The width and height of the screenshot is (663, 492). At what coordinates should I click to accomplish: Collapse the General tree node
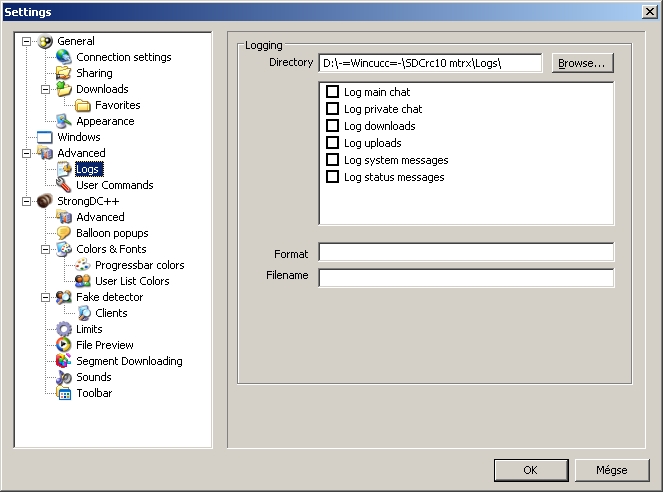(x=26, y=41)
